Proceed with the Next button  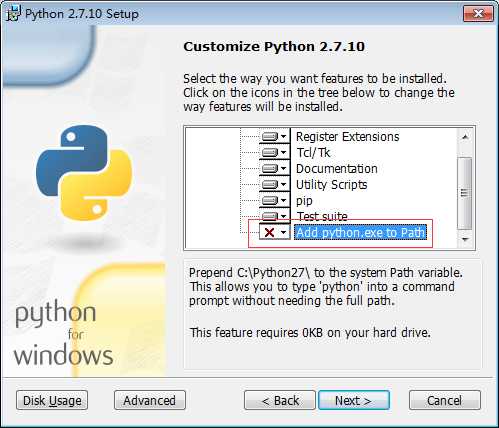tap(354, 400)
